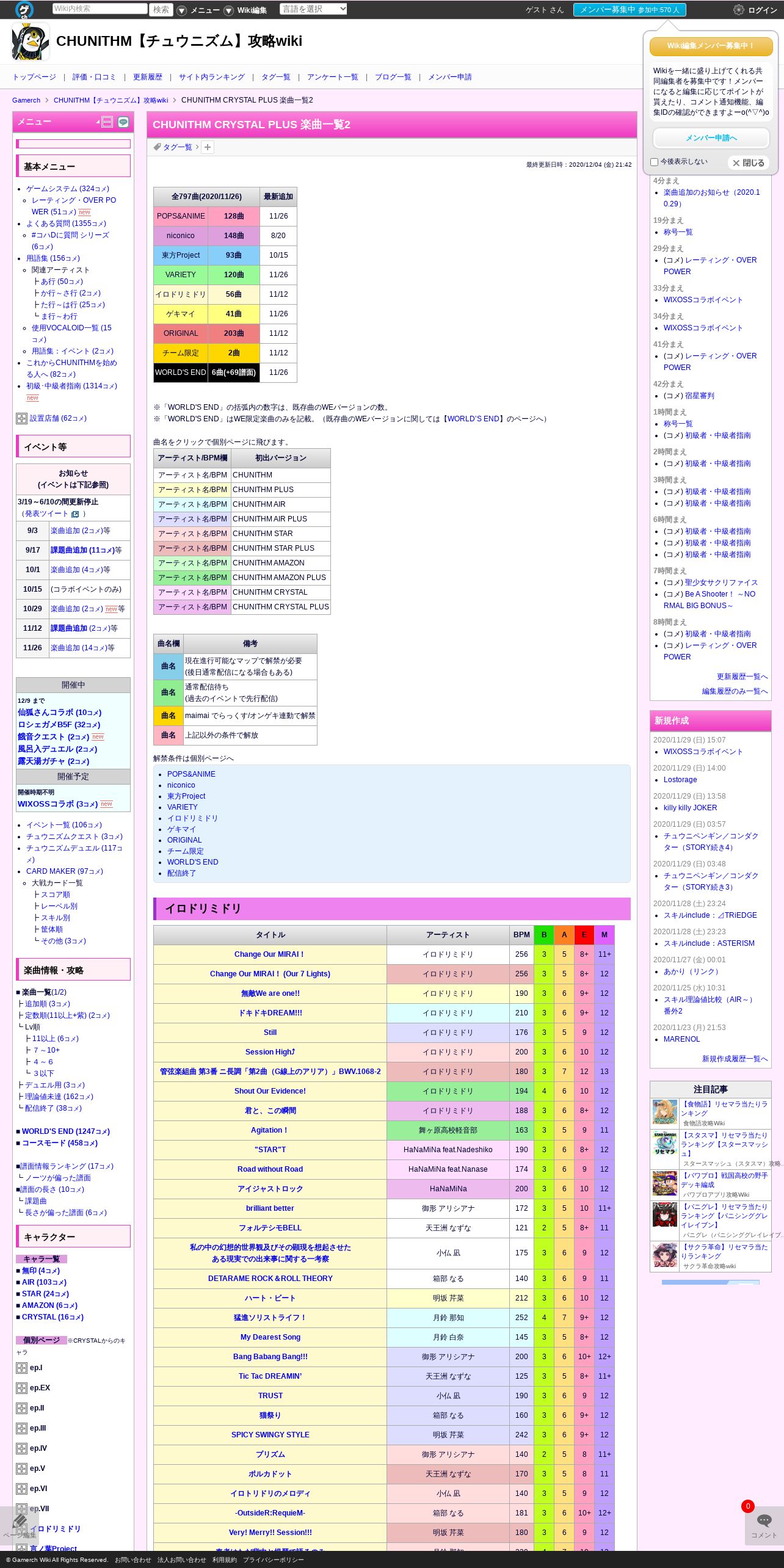Screen dimensions: 784x1568
Task: Go to トップページ in navigation
Action: click(34, 77)
